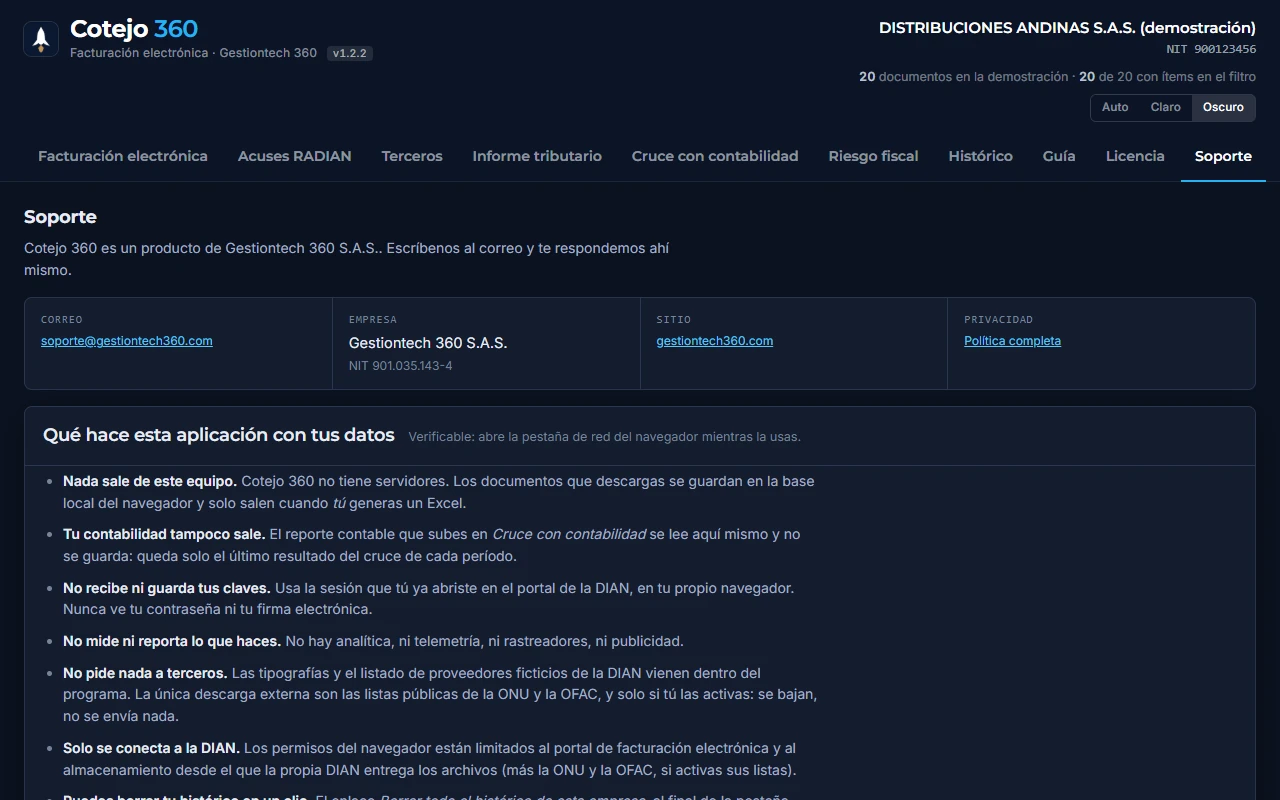Open Cruce con contabilidad tab
The height and width of the screenshot is (800, 1280).
click(x=715, y=156)
